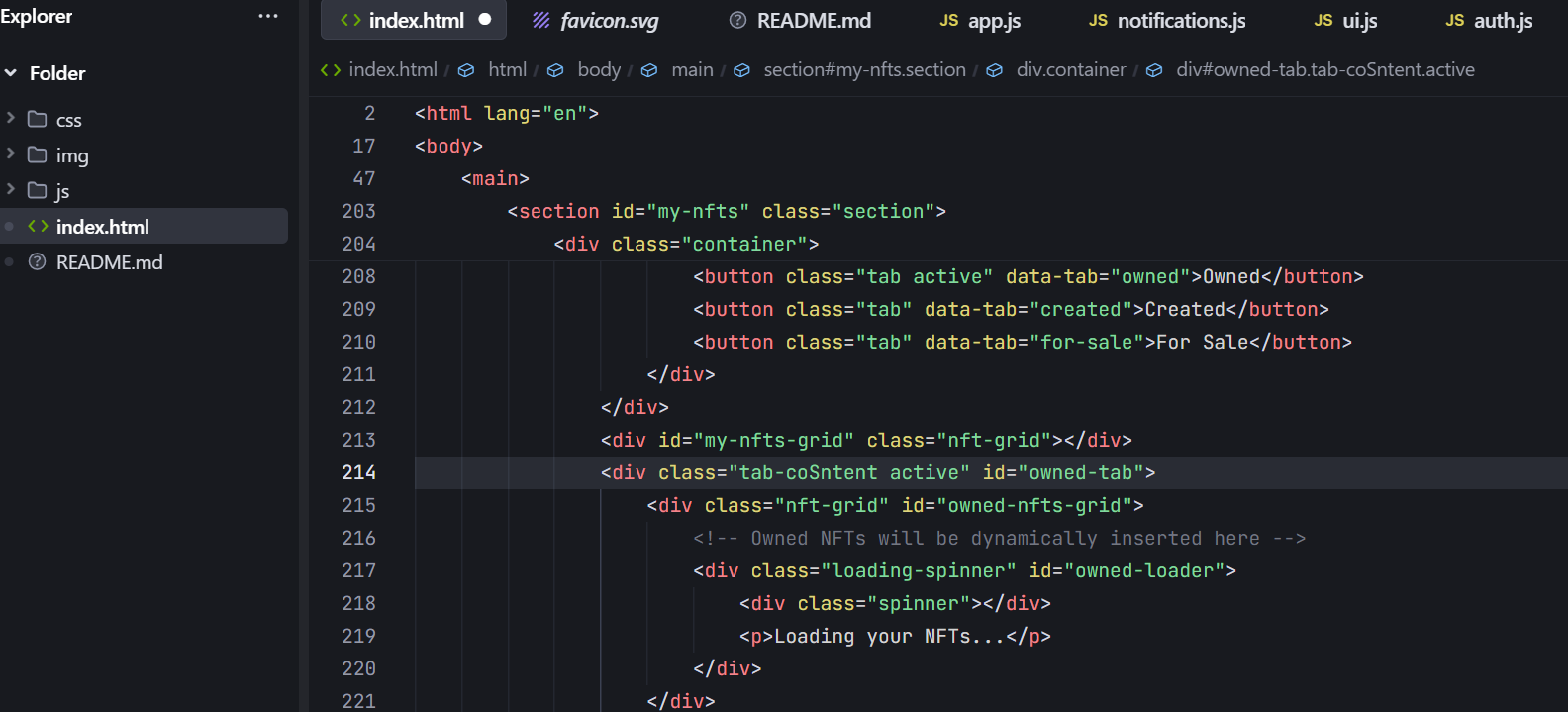Screen dimensions: 1568x712
Task: Click the JS icon on the notifications.js tab
Action: tap(1098, 20)
